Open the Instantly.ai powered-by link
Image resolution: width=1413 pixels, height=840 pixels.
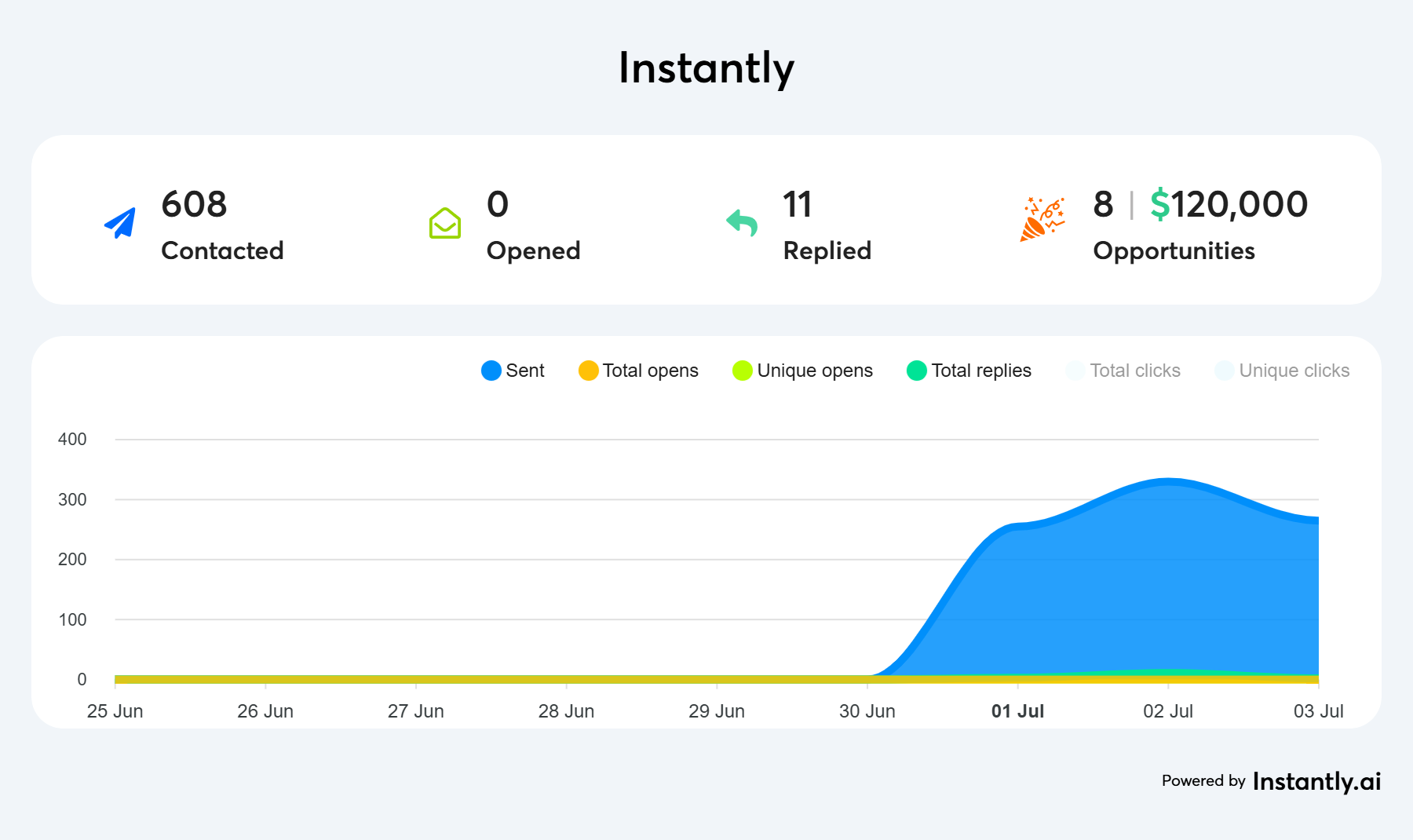[x=1316, y=781]
